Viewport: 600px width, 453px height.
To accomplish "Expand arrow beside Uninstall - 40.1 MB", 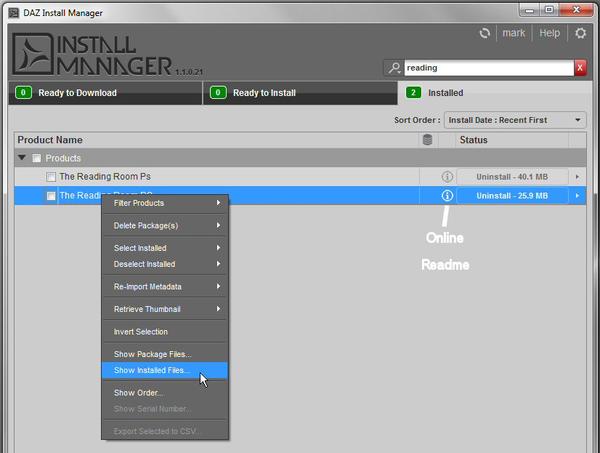I will [577, 177].
